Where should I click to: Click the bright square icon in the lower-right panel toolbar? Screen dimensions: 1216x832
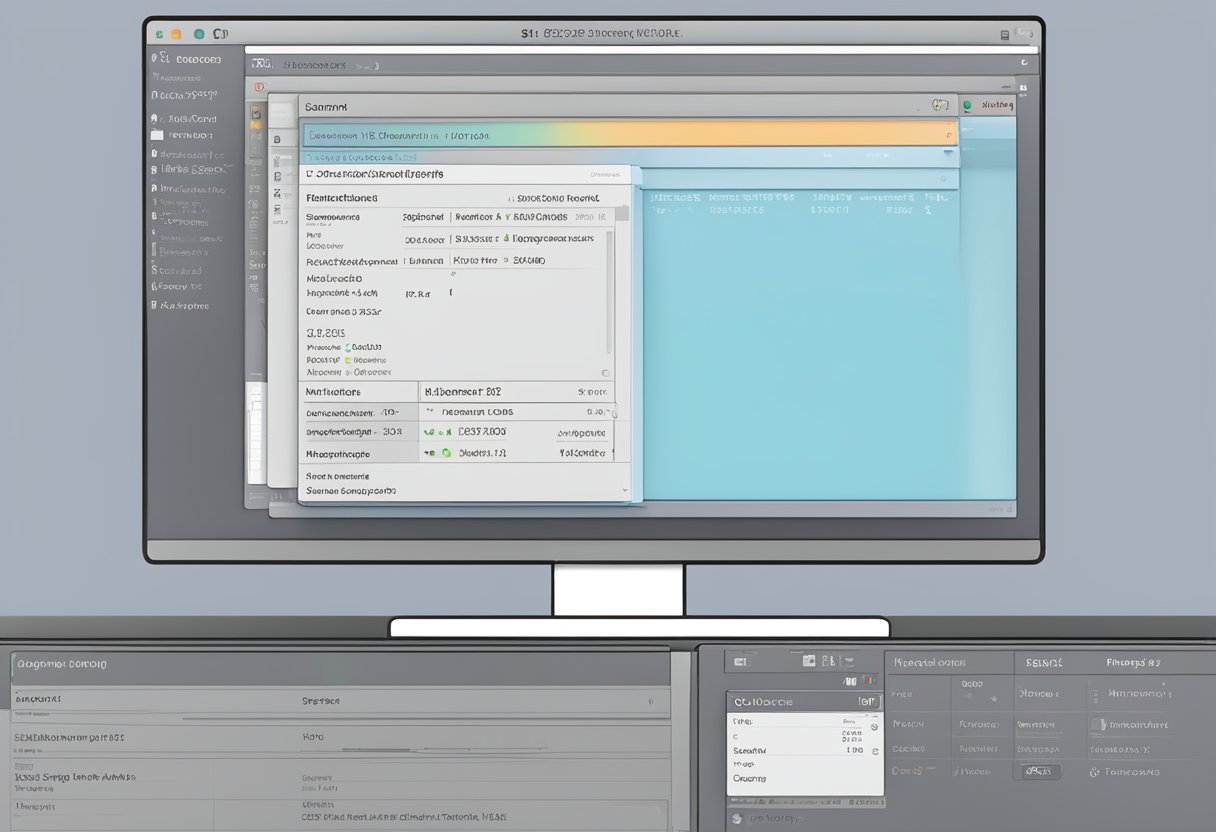click(809, 661)
